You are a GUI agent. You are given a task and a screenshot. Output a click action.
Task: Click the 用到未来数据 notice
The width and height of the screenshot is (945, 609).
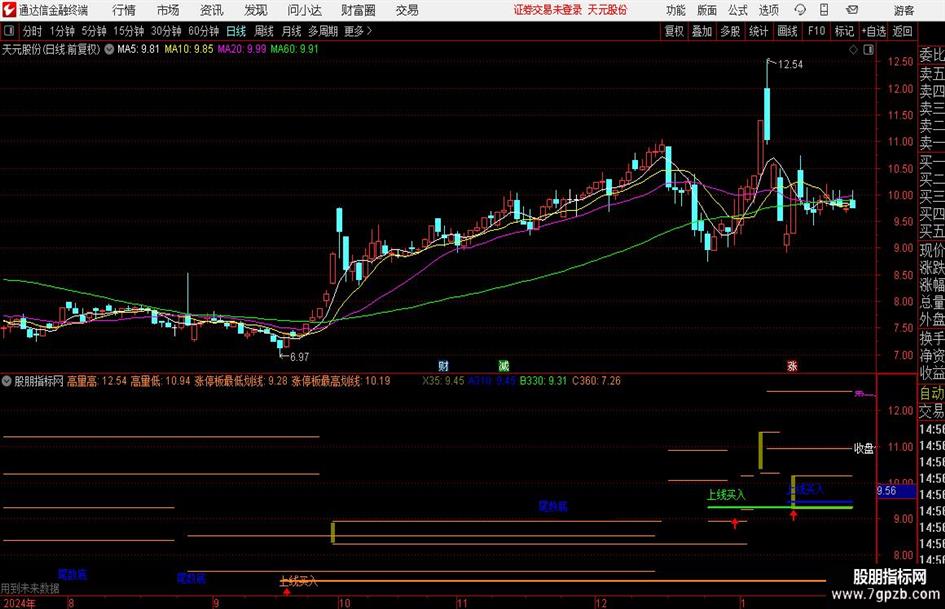(x=30, y=588)
